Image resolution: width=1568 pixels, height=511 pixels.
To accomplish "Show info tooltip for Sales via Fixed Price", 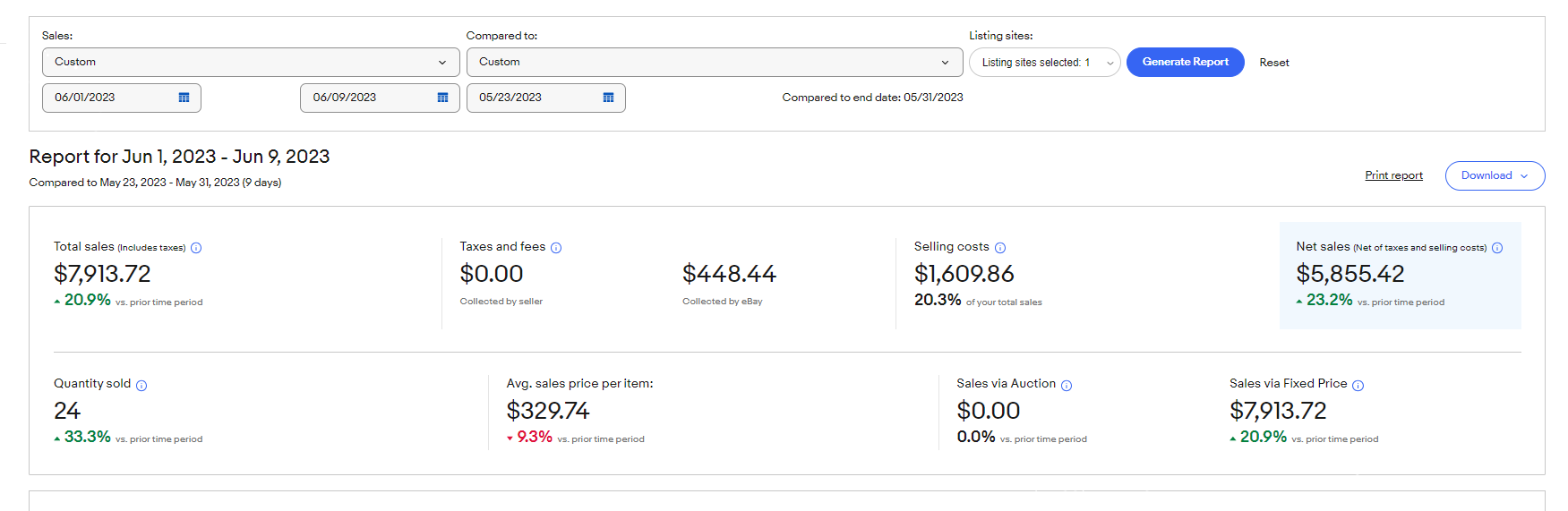I will [x=1358, y=386].
